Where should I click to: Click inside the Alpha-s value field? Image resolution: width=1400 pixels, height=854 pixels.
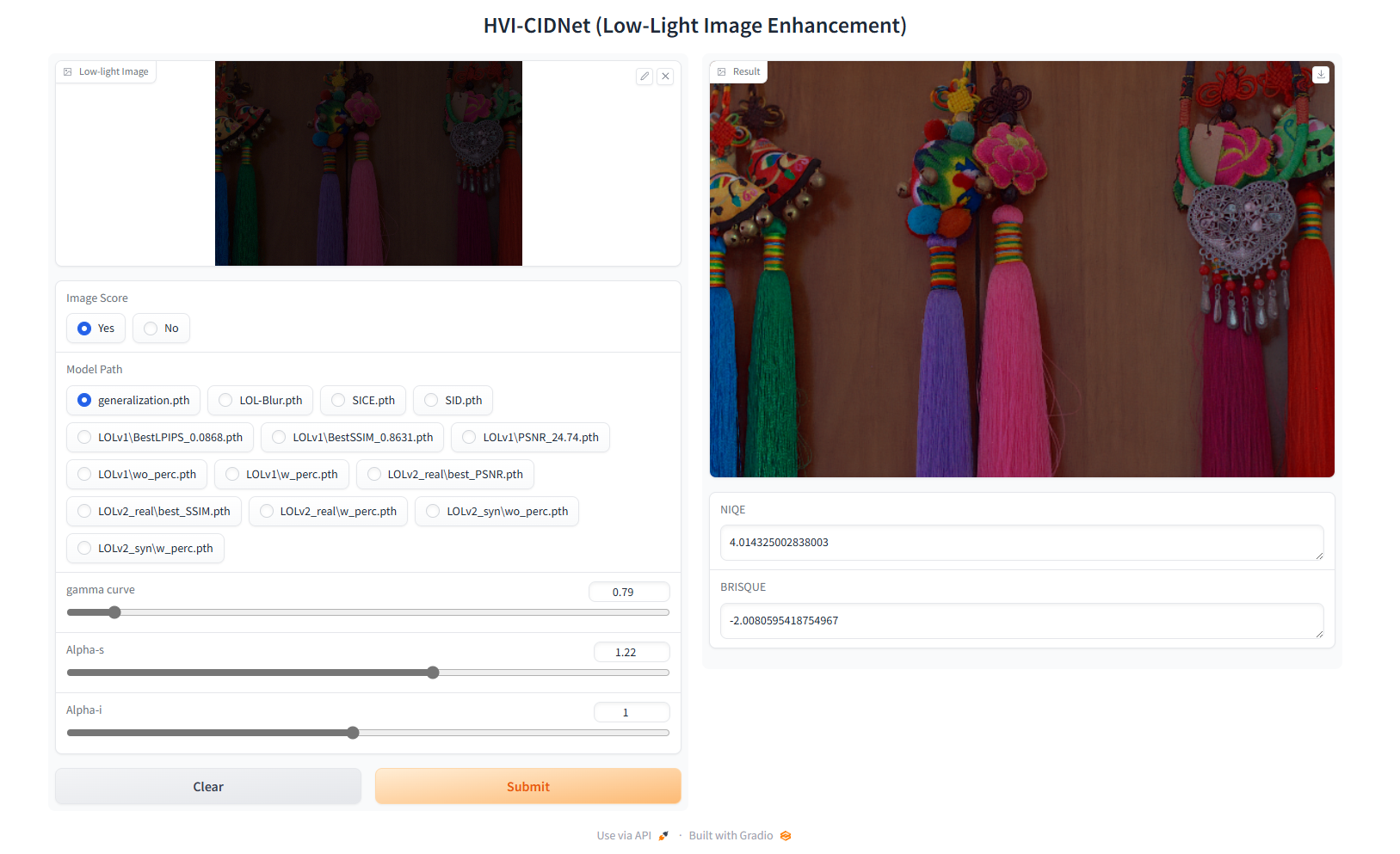[x=632, y=652]
